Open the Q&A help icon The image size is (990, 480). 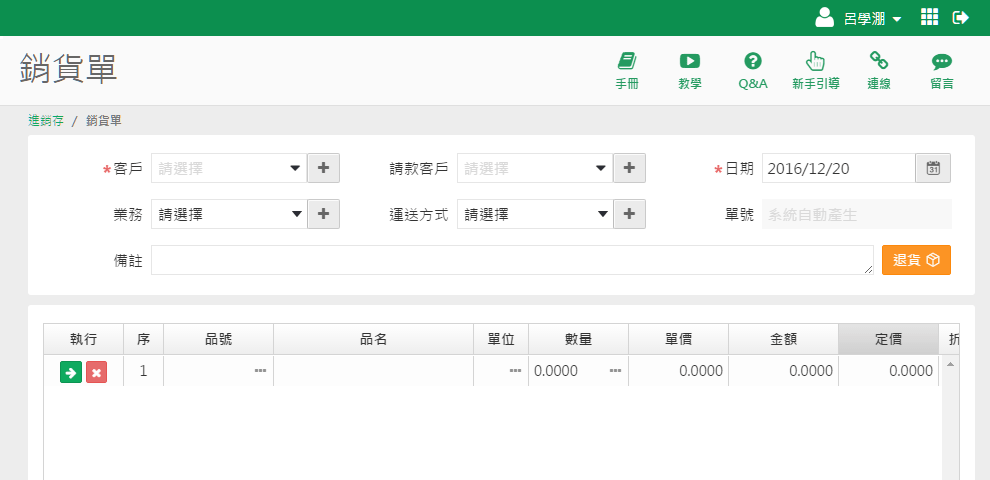[x=752, y=70]
